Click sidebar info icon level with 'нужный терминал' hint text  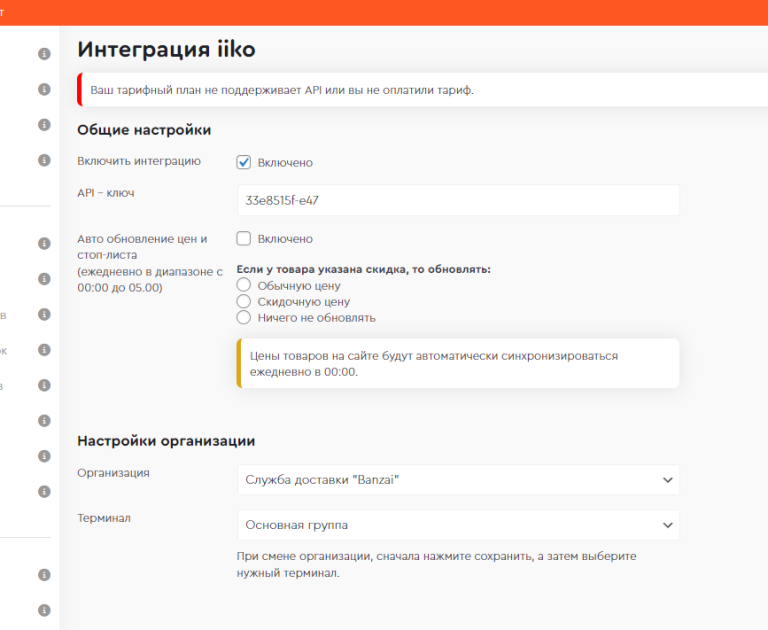[44, 575]
